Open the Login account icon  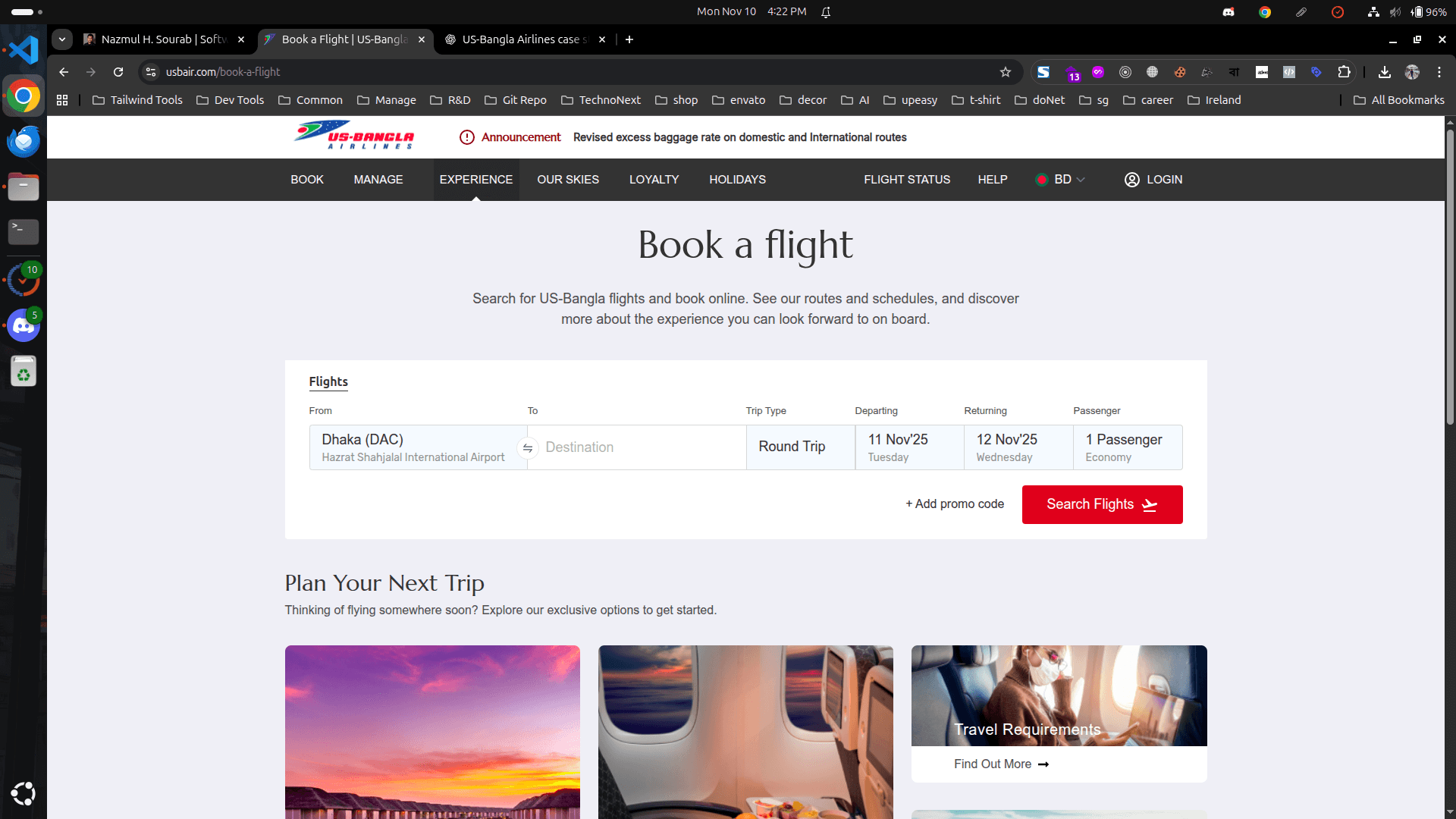coord(1132,180)
